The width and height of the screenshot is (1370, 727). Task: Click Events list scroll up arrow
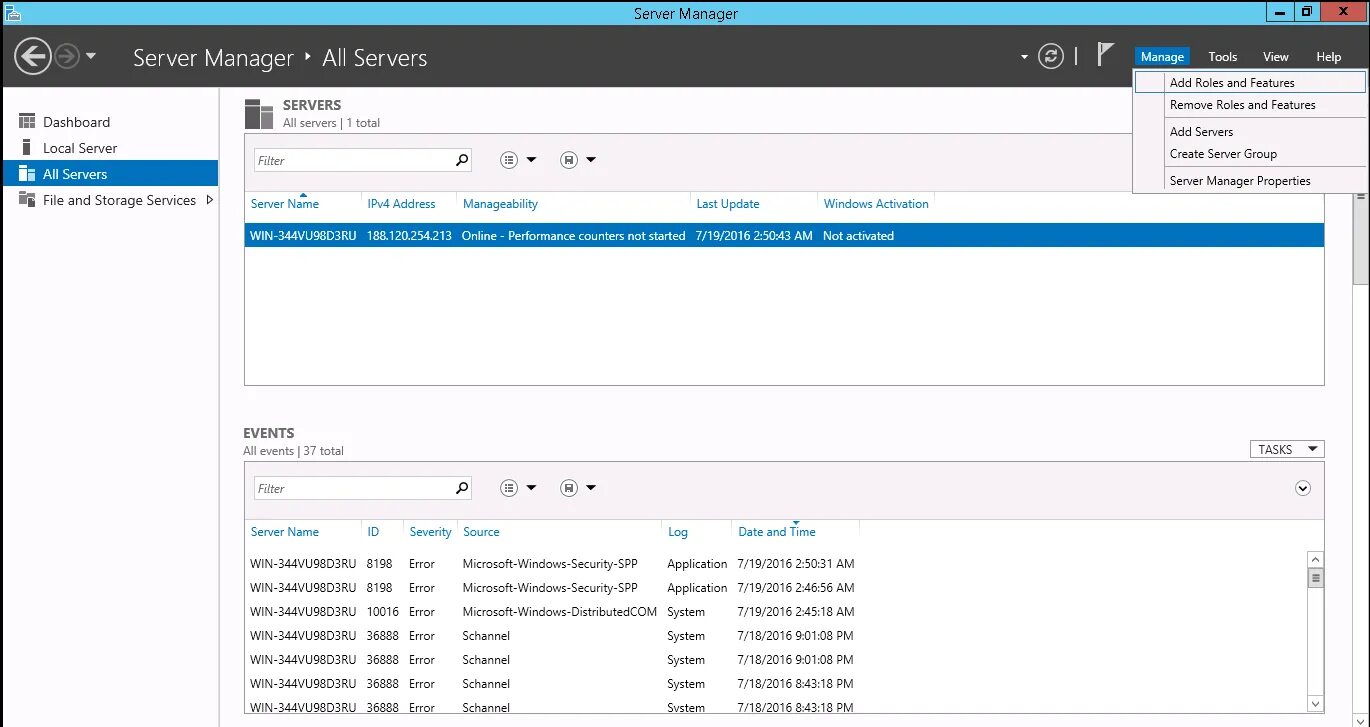coord(1316,560)
